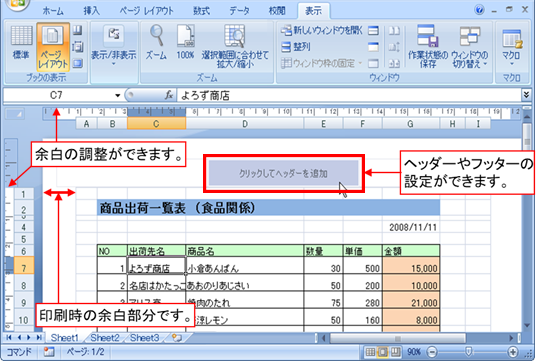Click the amount cell 15,000
The width and height of the screenshot is (544, 361).
[411, 265]
